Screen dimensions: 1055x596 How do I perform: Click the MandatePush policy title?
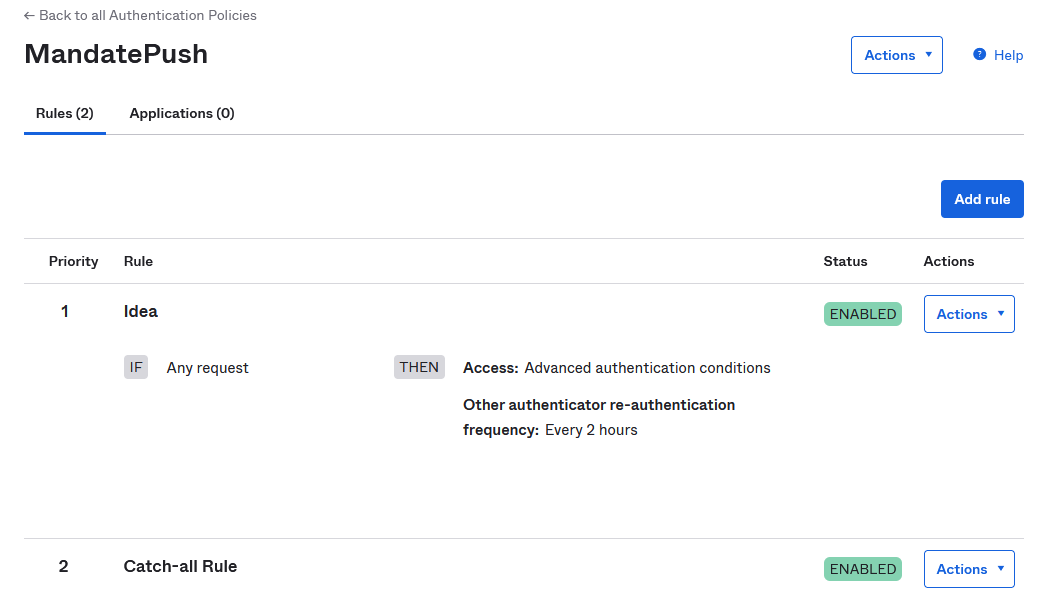[x=116, y=54]
